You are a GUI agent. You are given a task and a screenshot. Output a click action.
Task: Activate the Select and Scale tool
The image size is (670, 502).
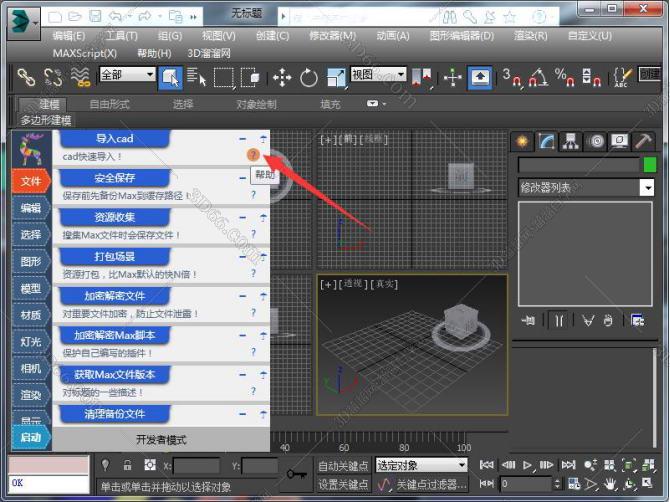click(336, 78)
